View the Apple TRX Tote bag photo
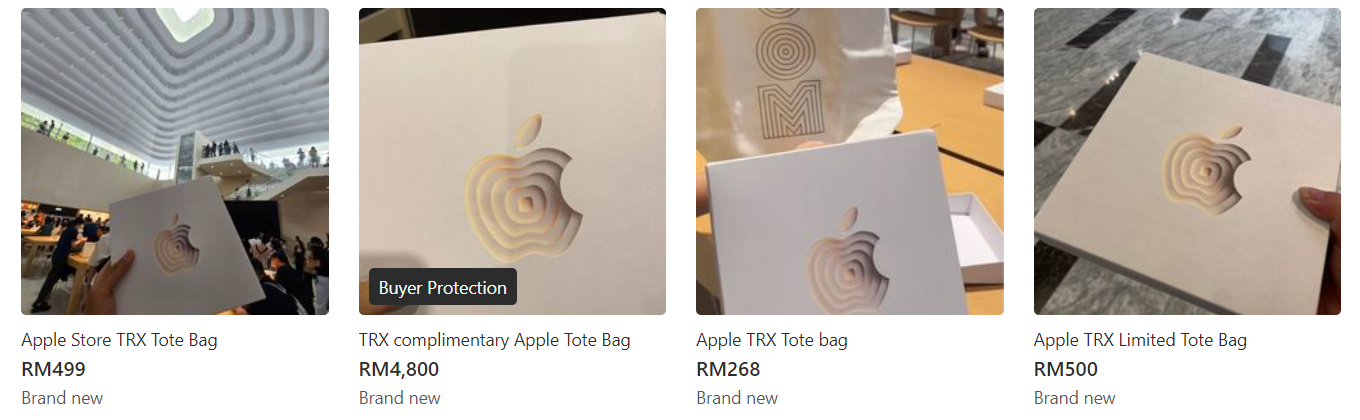The width and height of the screenshot is (1360, 420). click(x=850, y=161)
